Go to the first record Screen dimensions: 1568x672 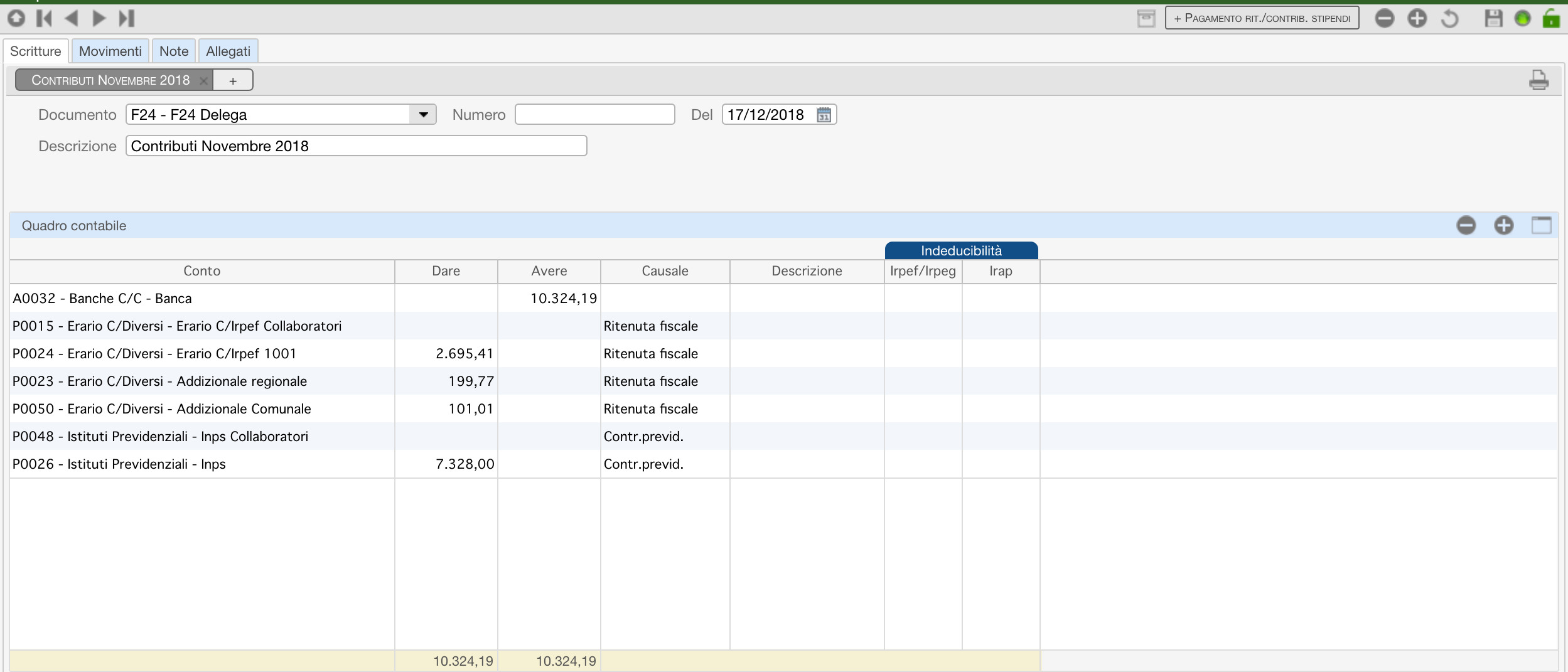(x=44, y=18)
